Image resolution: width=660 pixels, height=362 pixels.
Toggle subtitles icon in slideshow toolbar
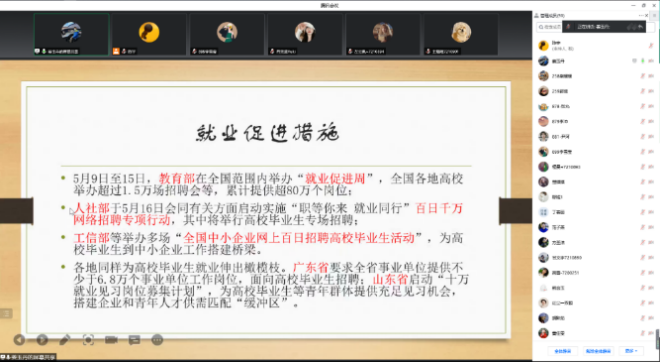(x=134, y=340)
